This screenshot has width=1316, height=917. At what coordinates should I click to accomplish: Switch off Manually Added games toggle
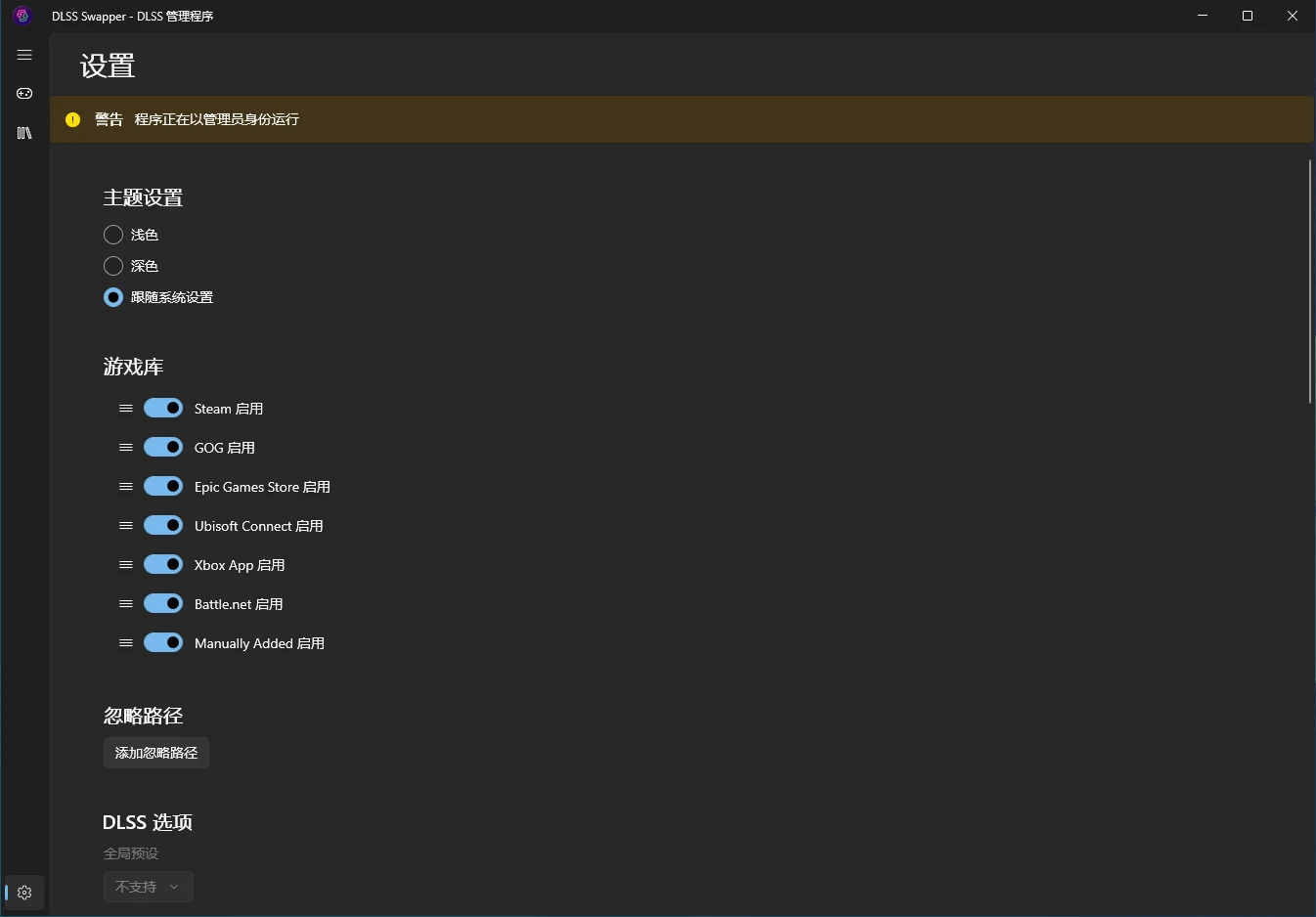tap(163, 642)
